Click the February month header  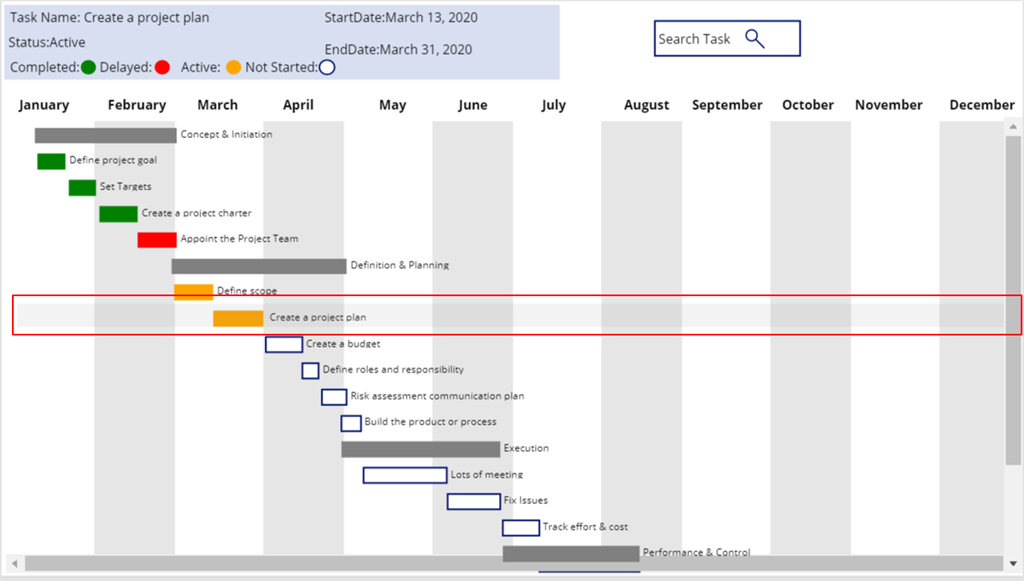136,105
